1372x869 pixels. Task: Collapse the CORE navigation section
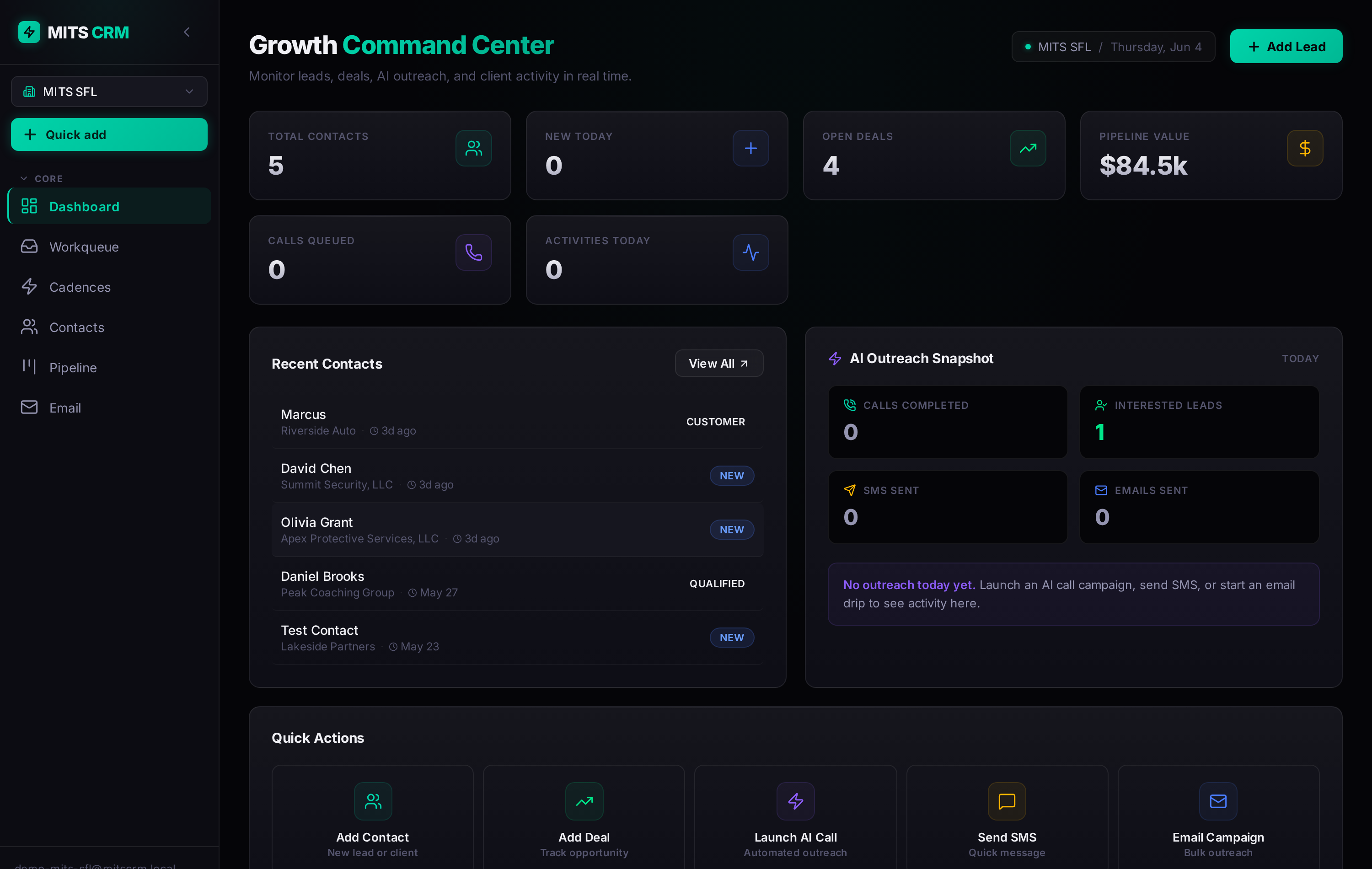[x=42, y=178]
